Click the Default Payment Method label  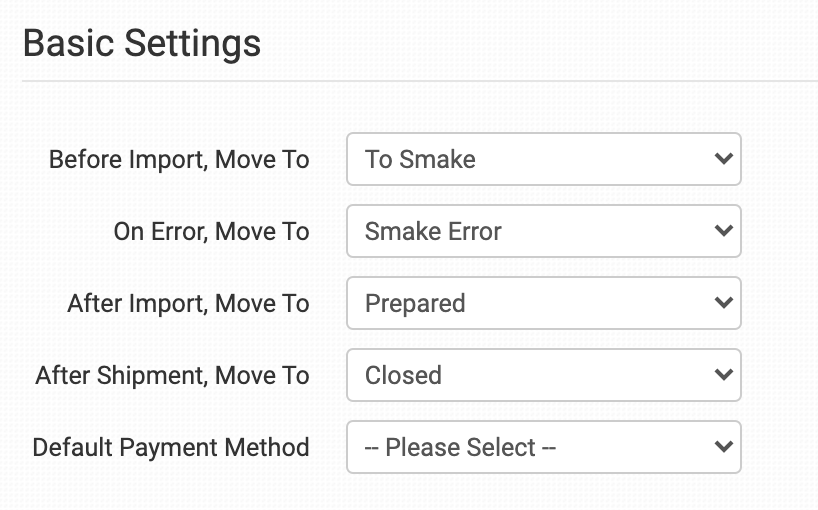(x=171, y=447)
